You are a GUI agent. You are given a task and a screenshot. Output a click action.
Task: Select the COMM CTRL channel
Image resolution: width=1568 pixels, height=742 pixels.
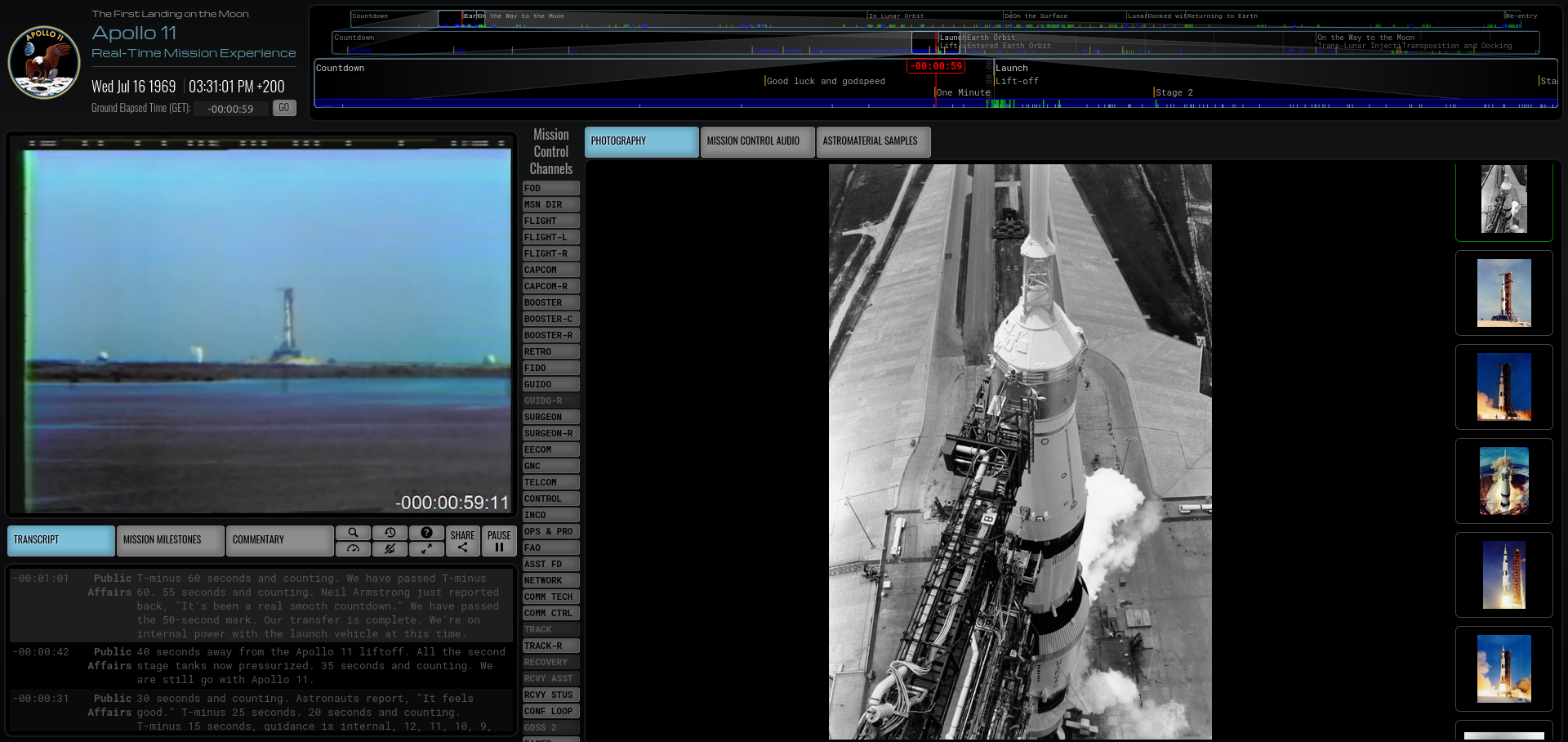pos(551,613)
